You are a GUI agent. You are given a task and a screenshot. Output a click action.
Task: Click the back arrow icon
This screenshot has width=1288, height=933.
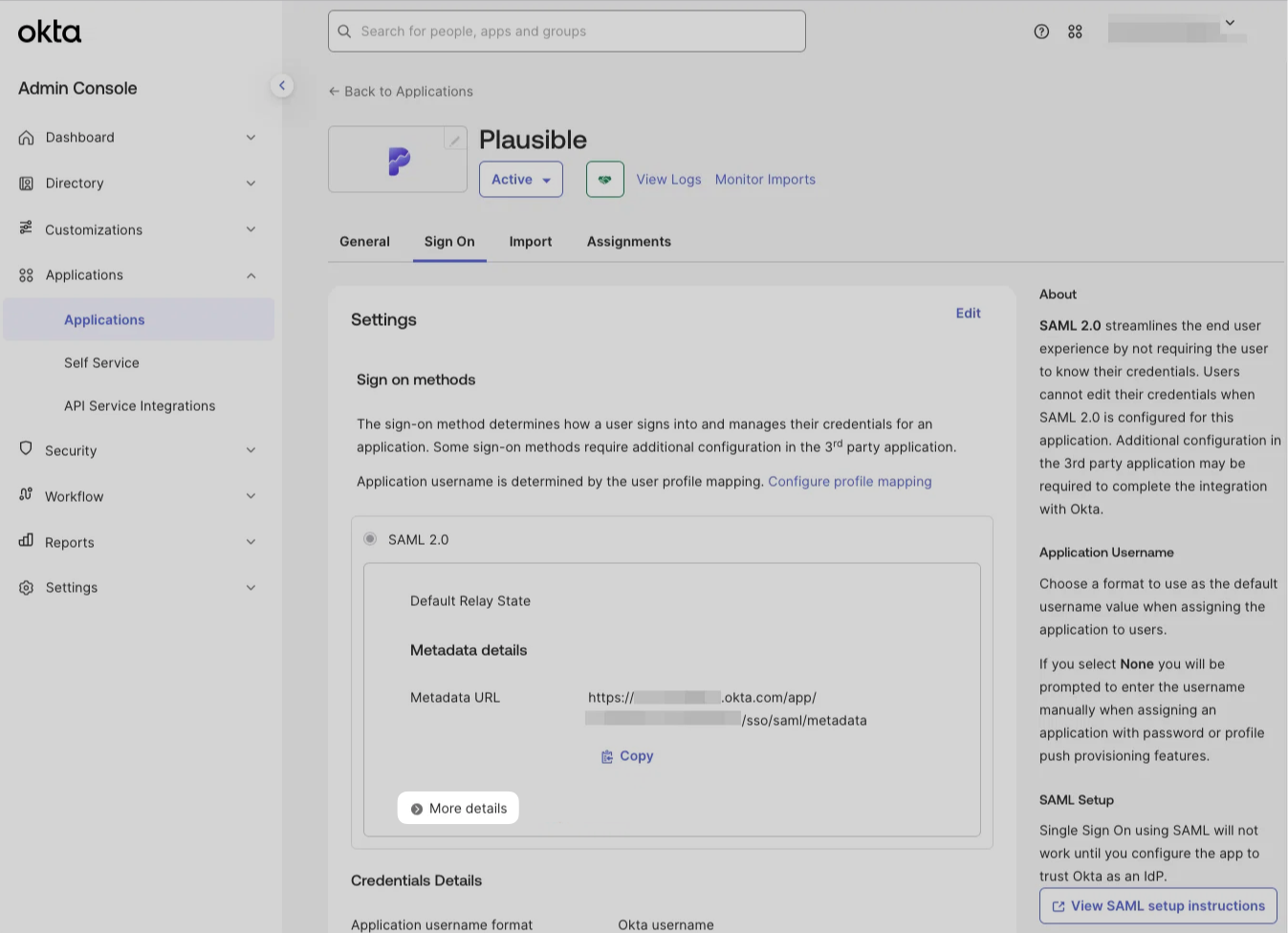334,92
